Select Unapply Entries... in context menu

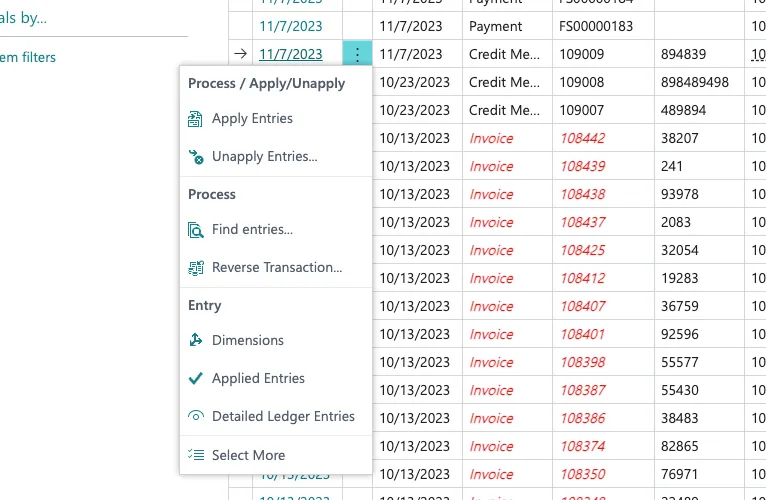click(264, 156)
